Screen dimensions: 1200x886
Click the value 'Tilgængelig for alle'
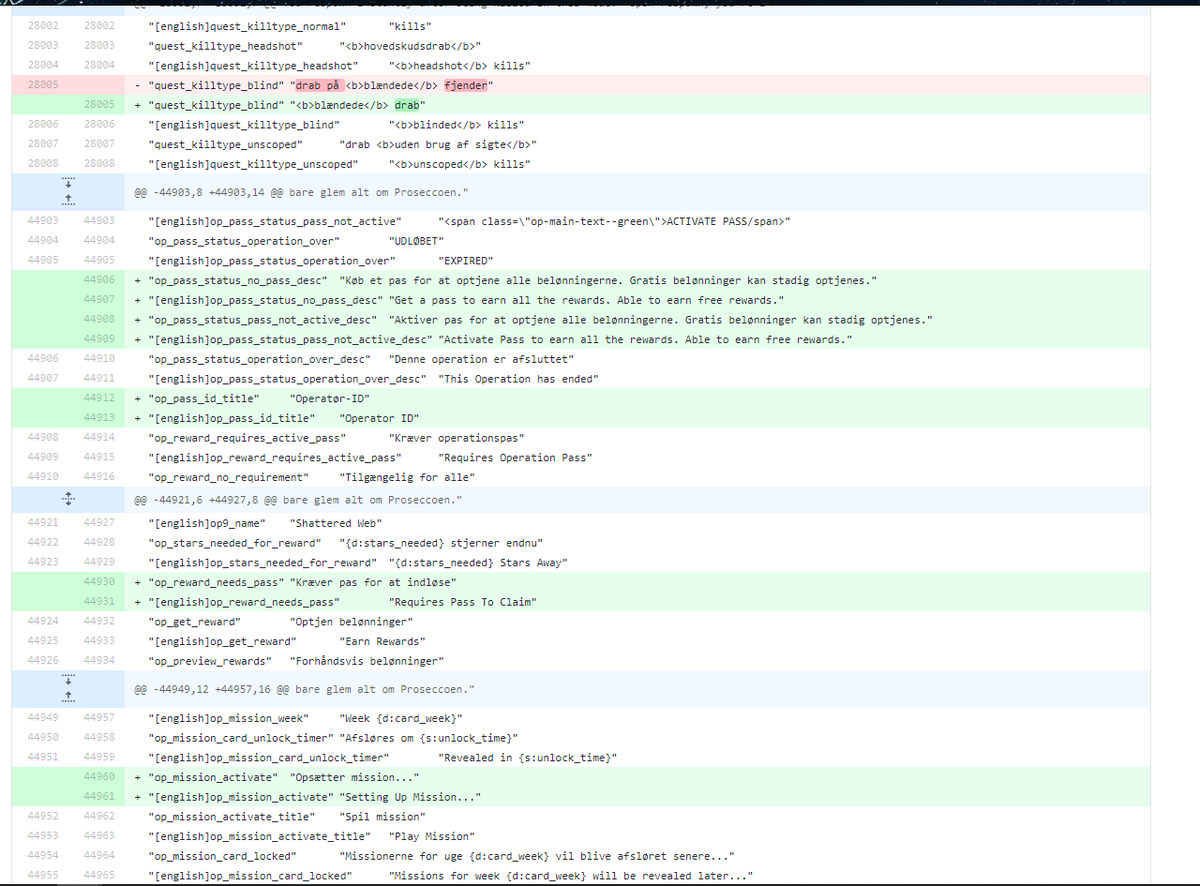click(x=410, y=477)
